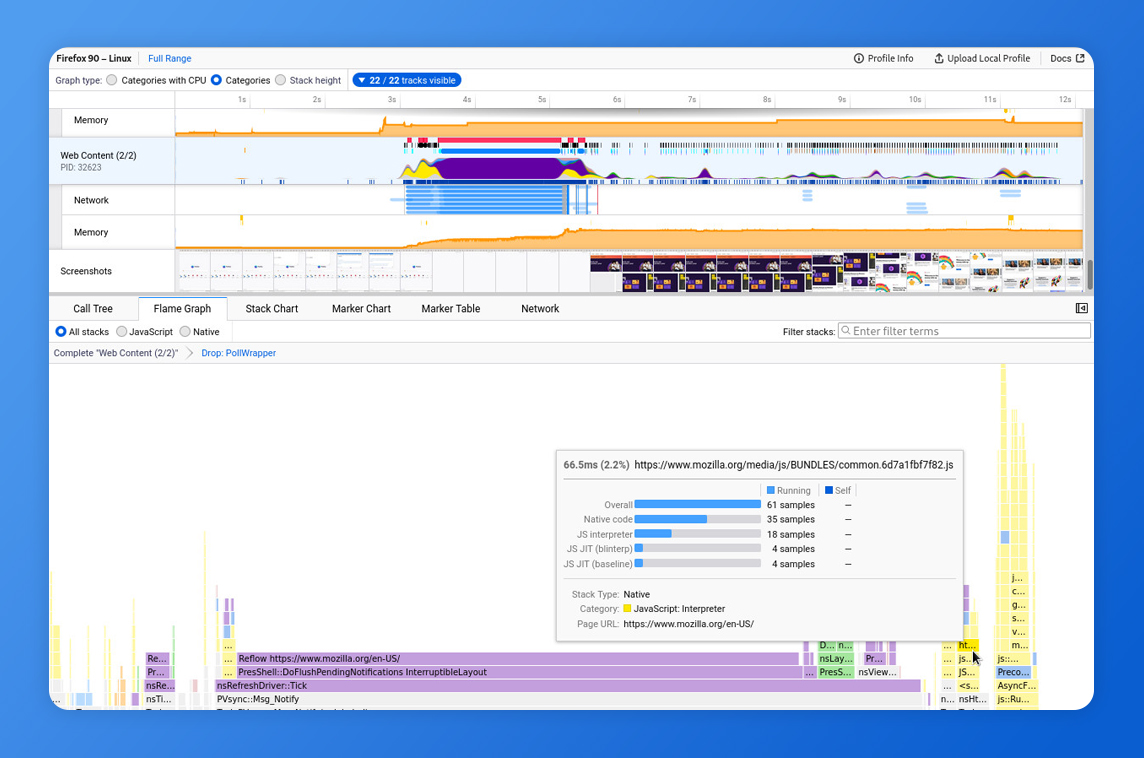Click the PresShell::DoFlushPendingNotifications flame bar
This screenshot has width=1144, height=758.
click(517, 672)
